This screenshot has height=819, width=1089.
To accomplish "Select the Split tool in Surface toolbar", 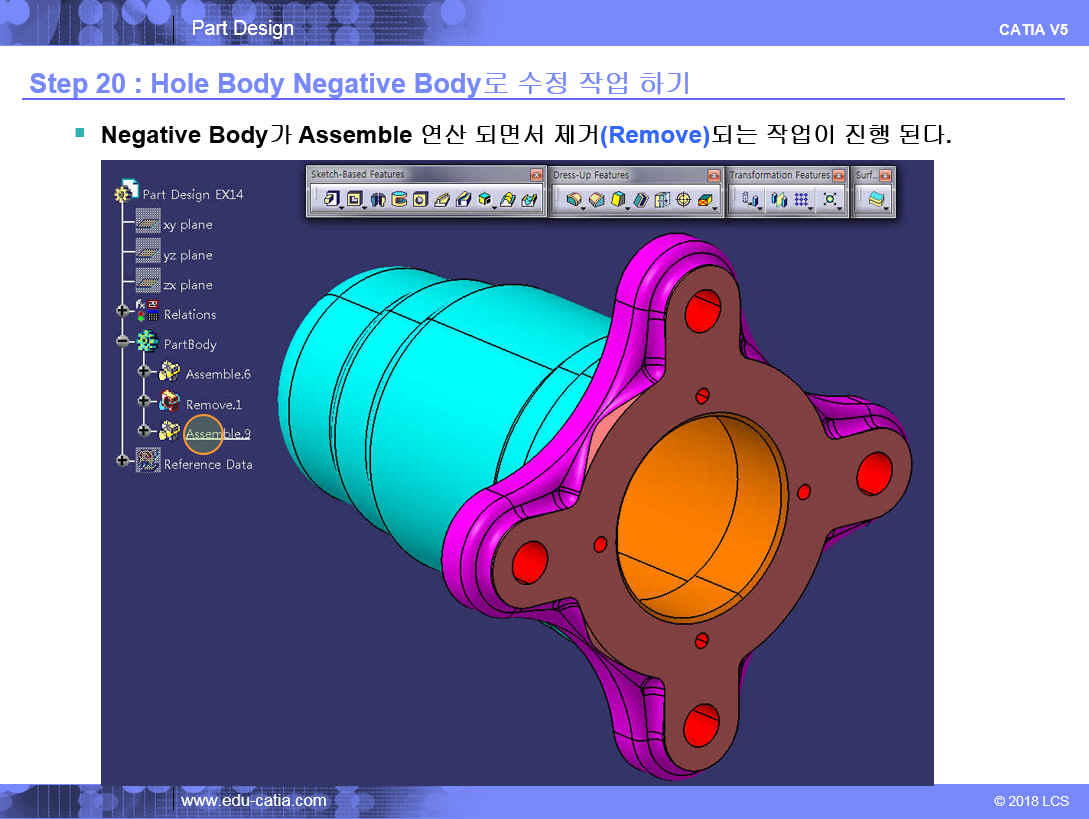I will click(876, 200).
